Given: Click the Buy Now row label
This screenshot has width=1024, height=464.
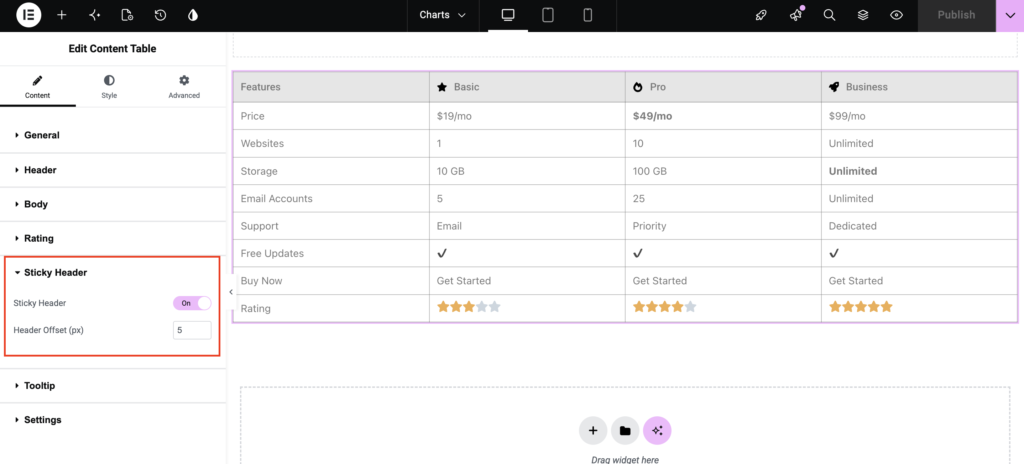Looking at the screenshot, I should point(261,281).
